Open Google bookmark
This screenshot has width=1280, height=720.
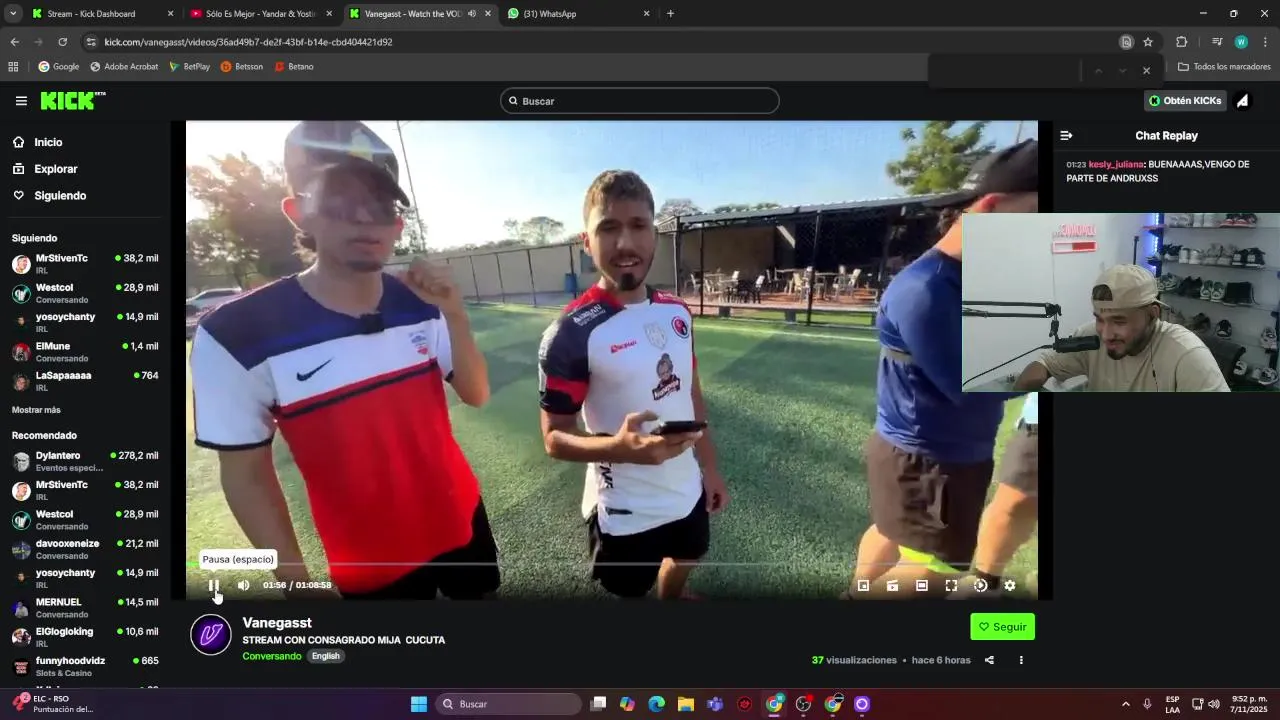[58, 67]
